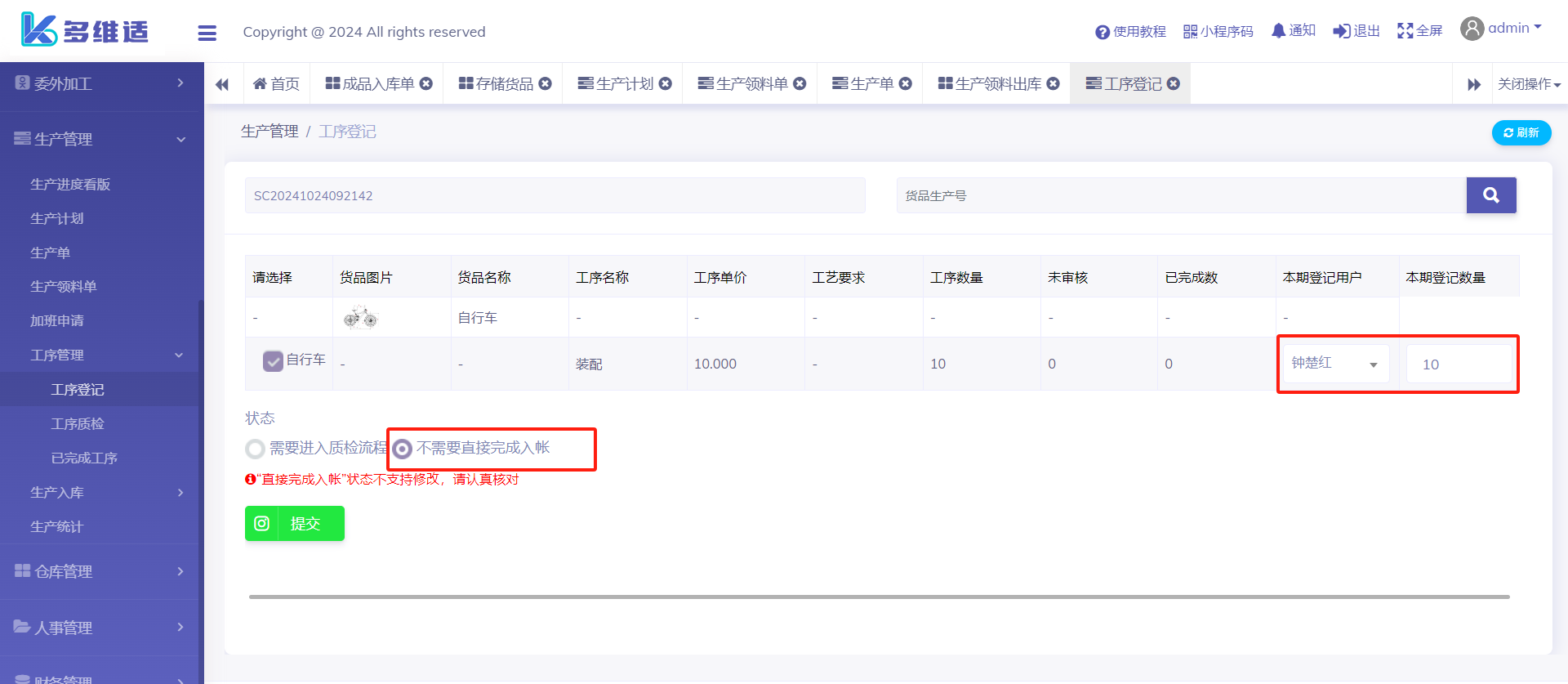
Task: Toggle the 自行车 row checkbox
Action: click(x=273, y=361)
